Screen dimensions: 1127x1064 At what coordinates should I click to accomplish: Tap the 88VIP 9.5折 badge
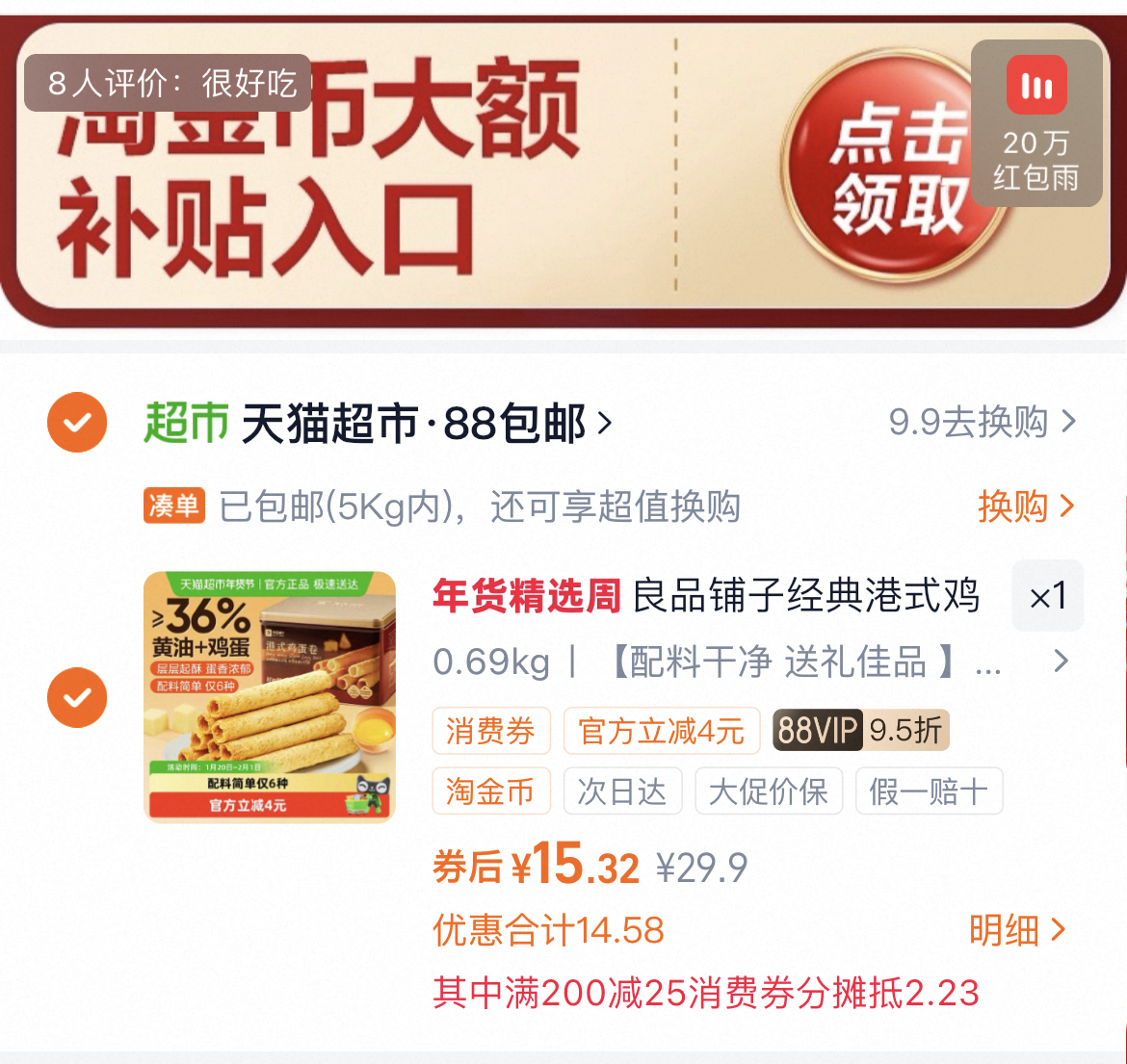tap(861, 731)
